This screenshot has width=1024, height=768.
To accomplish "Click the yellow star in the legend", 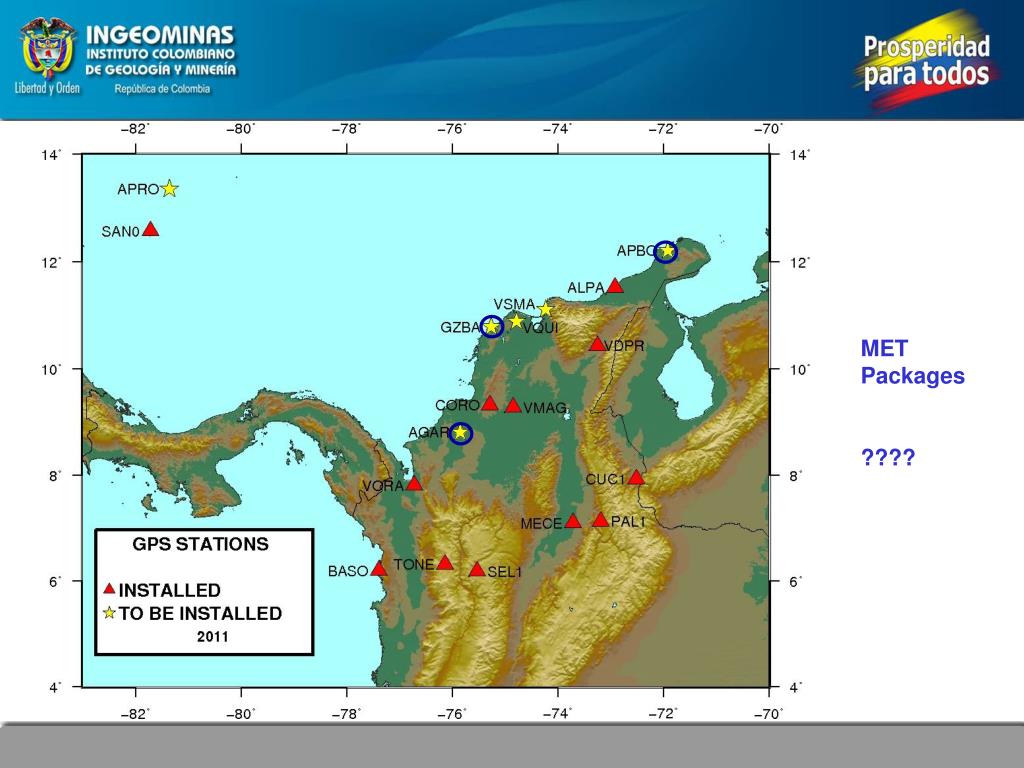I will 110,613.
